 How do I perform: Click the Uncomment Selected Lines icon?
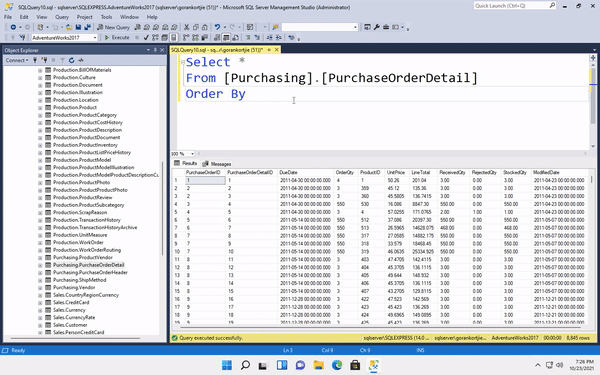(257, 38)
